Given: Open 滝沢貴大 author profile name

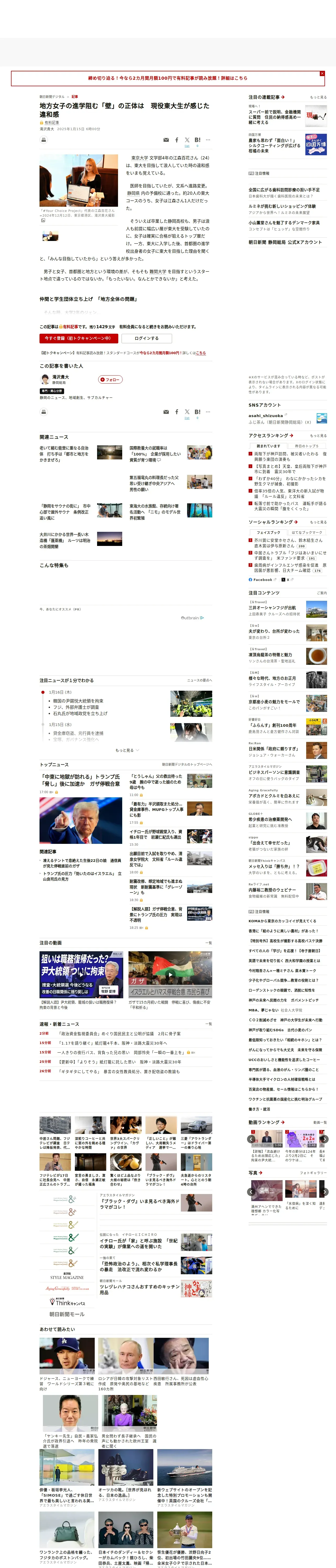Looking at the screenshot, I should coord(60,377).
